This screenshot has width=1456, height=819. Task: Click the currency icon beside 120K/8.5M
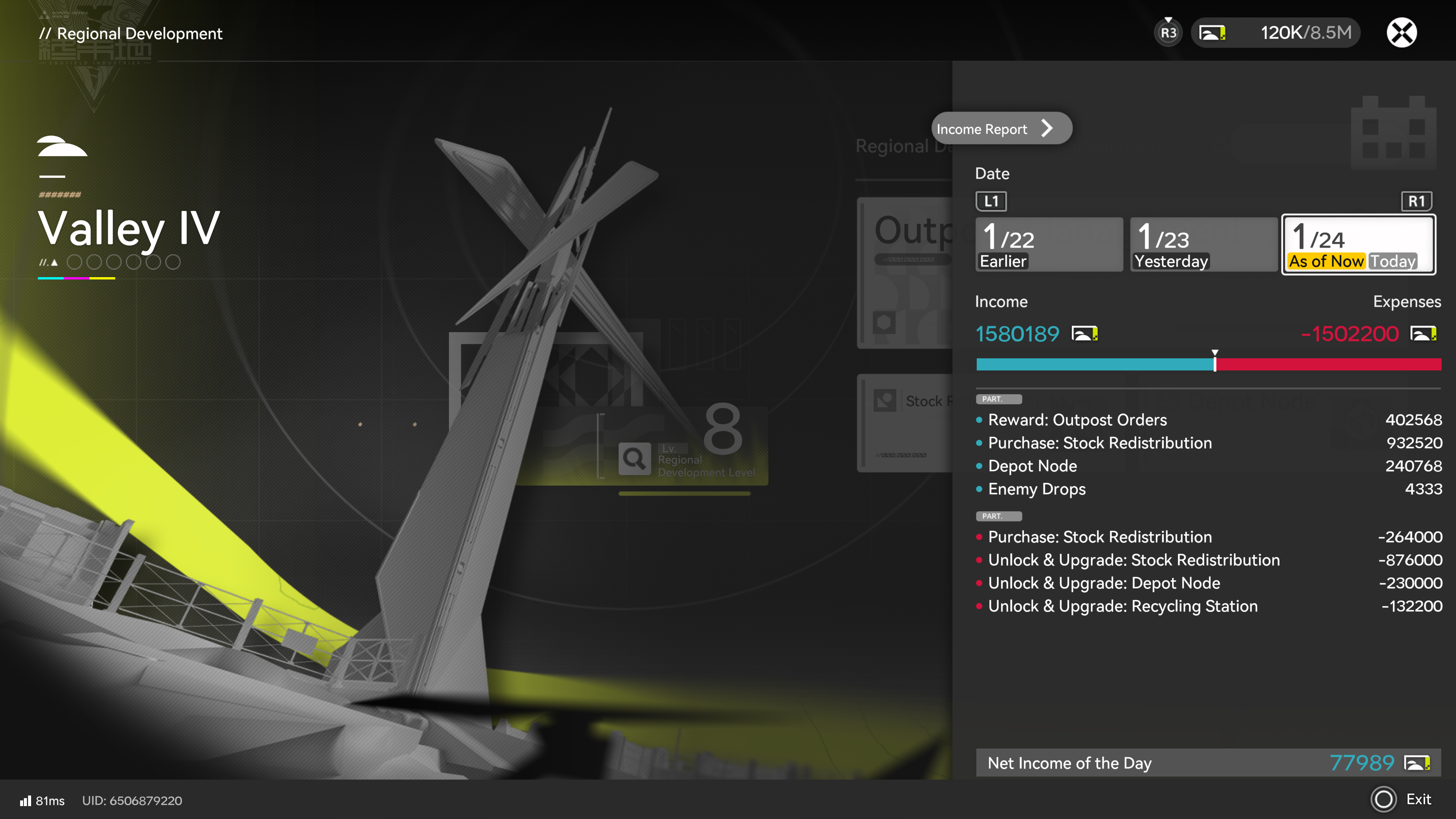[x=1212, y=33]
